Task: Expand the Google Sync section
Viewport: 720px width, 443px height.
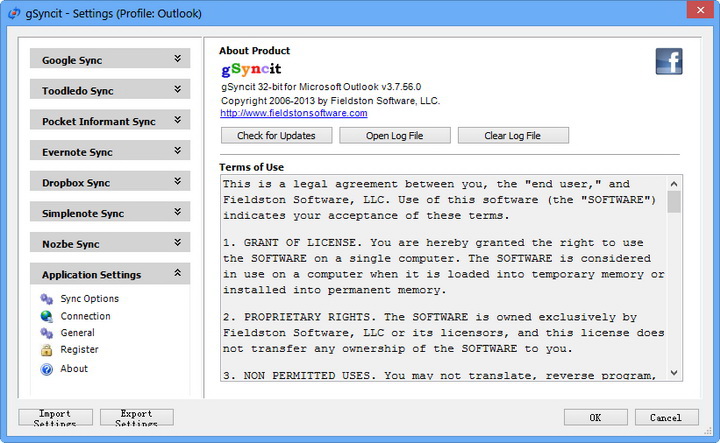Action: (x=177, y=59)
